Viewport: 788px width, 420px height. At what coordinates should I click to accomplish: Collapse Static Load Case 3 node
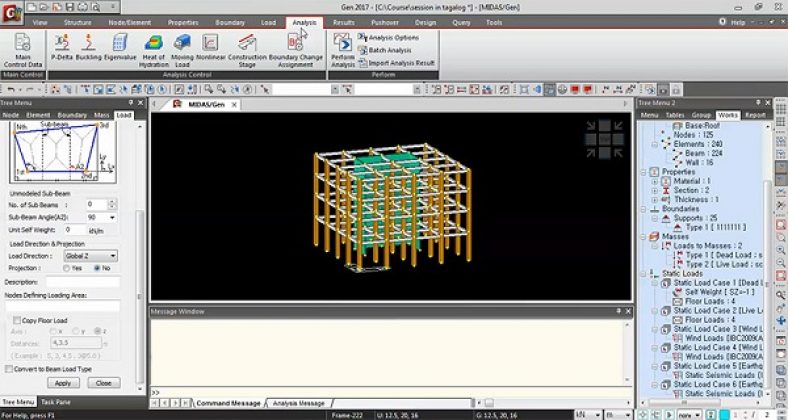pos(655,329)
